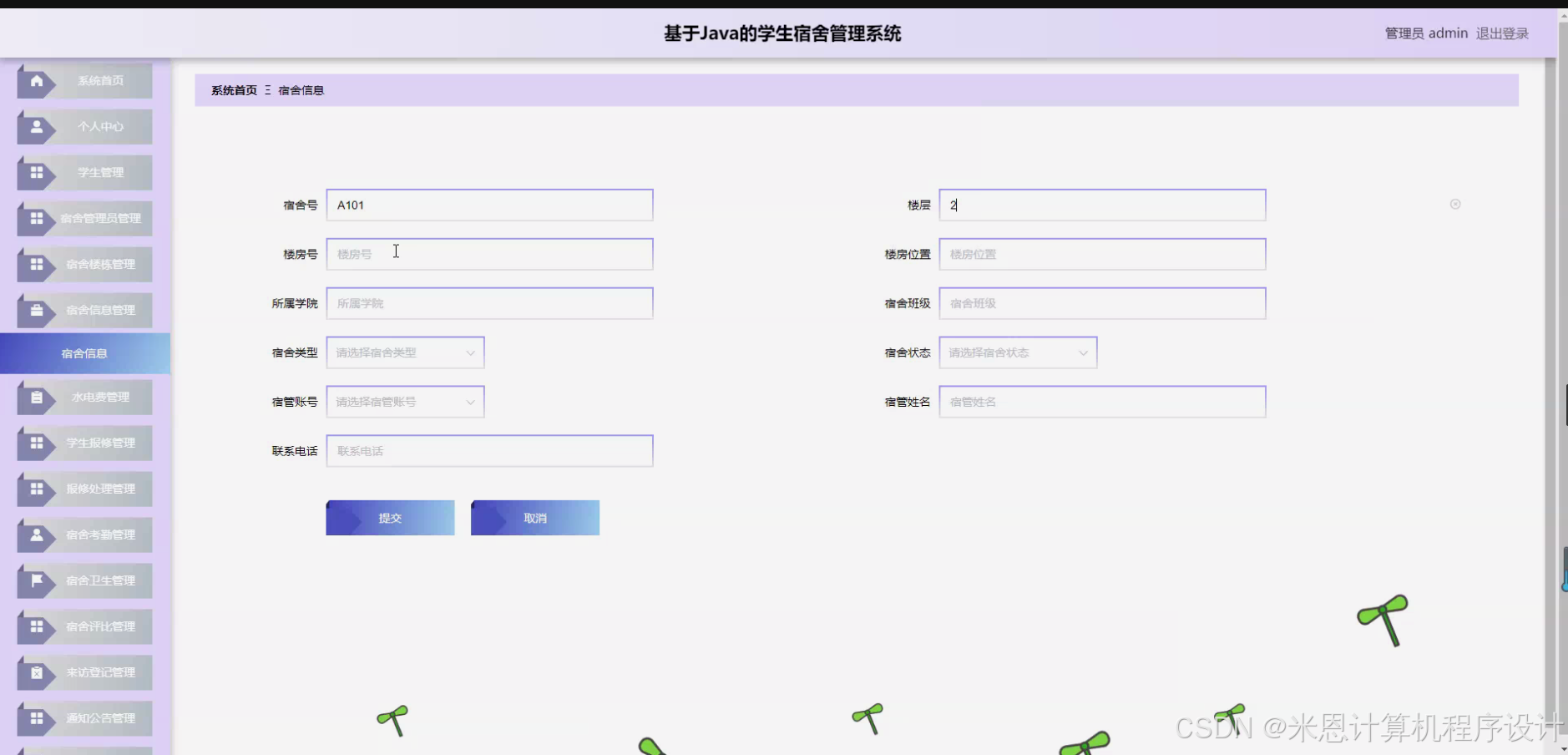This screenshot has width=1568, height=755.
Task: Select the person icon of 宿舍考勤管理
Action: point(36,535)
